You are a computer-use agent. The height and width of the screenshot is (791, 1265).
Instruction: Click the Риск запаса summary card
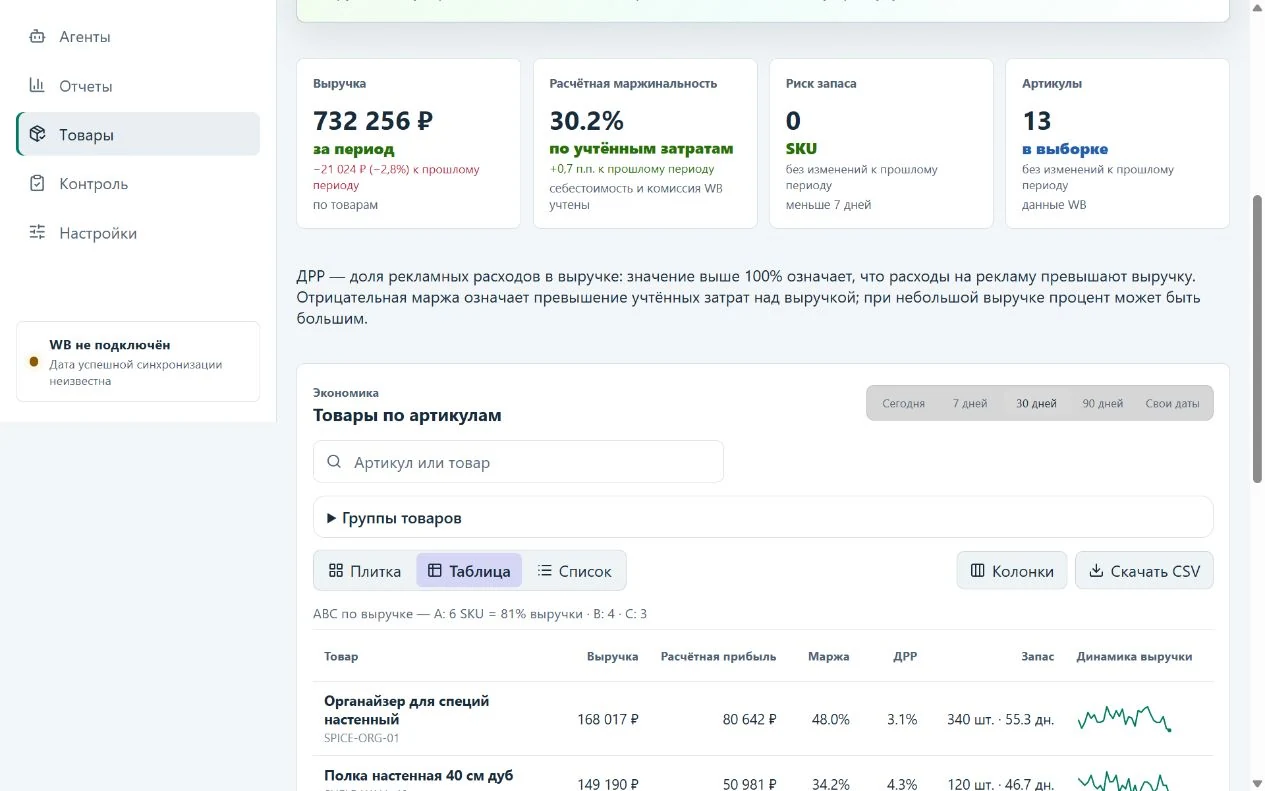[x=881, y=143]
